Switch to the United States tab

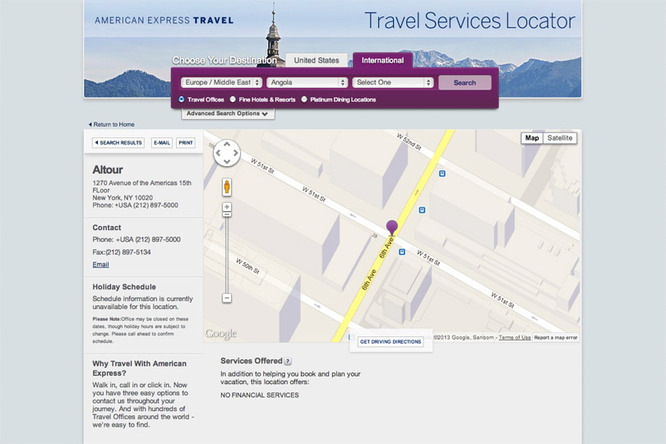coord(316,60)
